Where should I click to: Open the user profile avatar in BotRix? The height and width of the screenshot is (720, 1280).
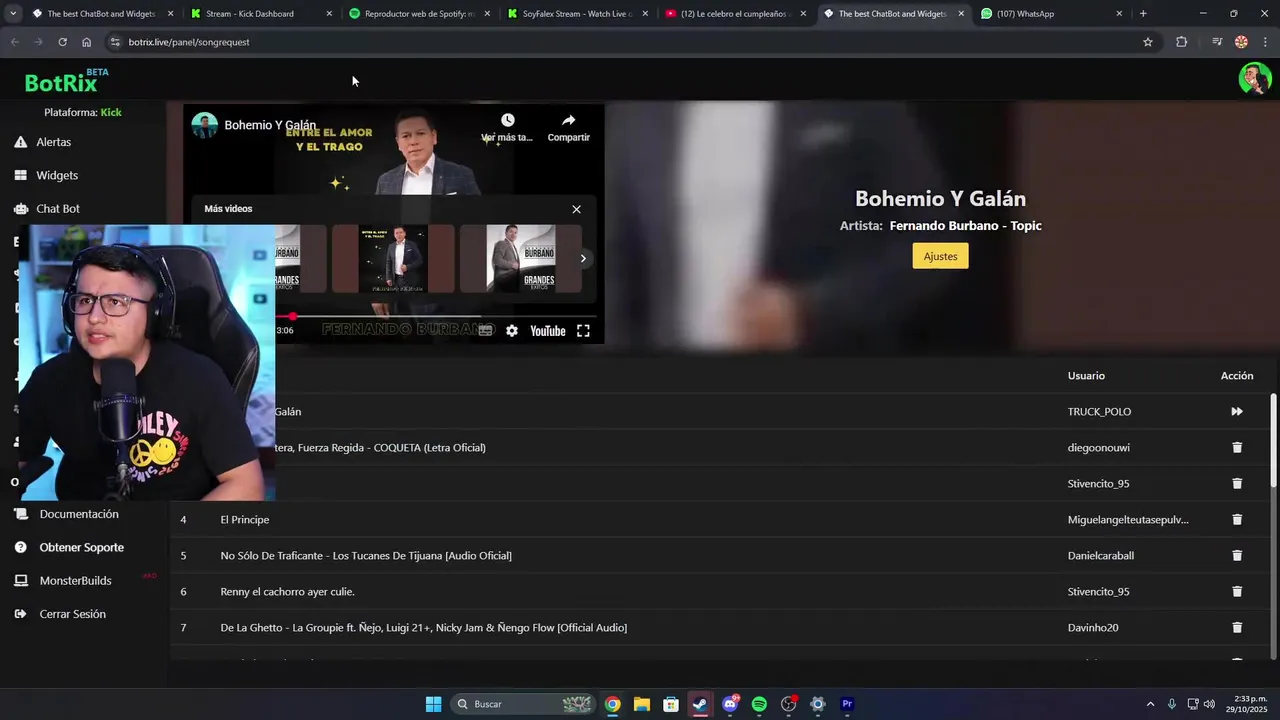1254,78
